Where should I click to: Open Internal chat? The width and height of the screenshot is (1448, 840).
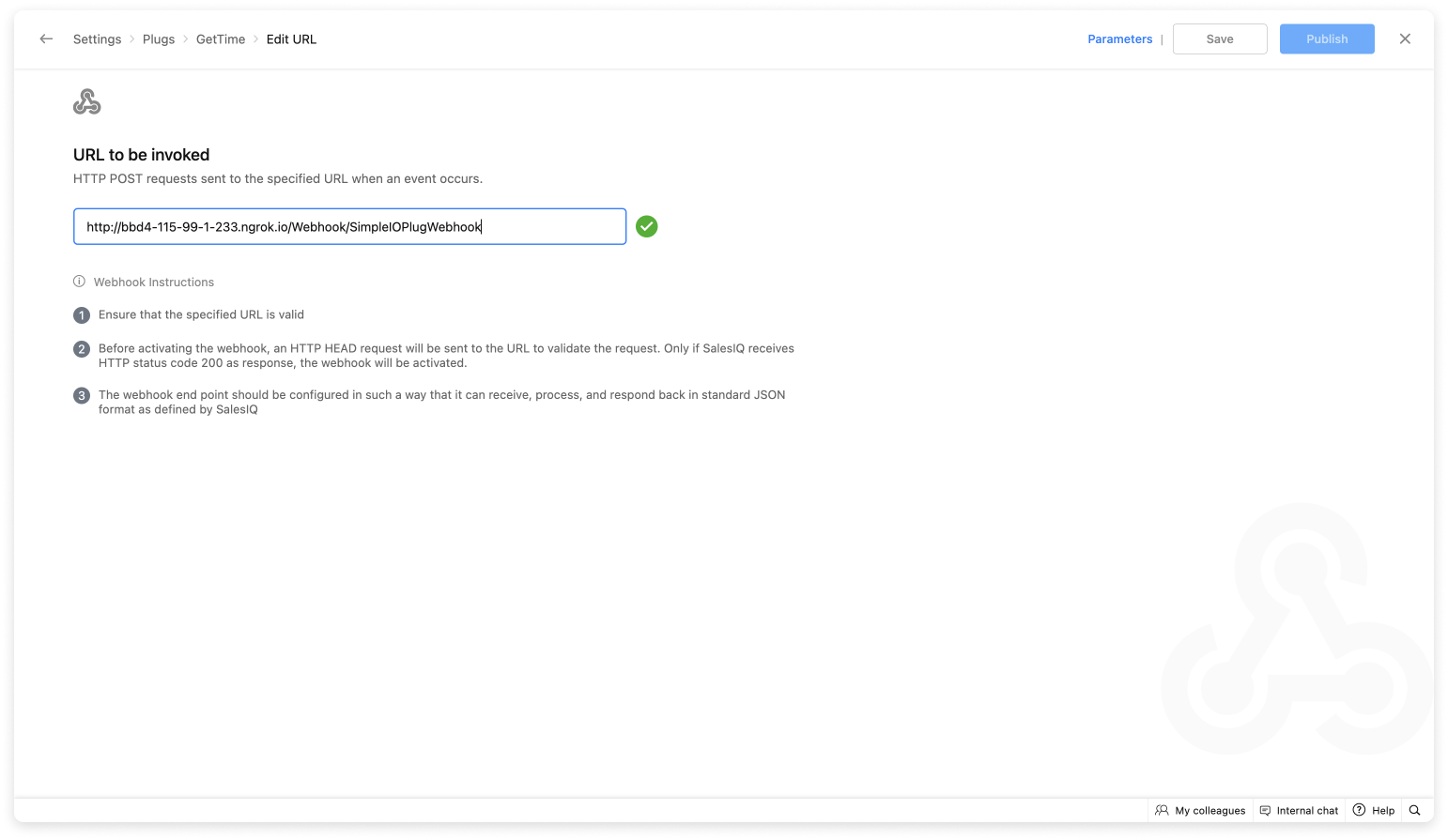[x=1299, y=810]
